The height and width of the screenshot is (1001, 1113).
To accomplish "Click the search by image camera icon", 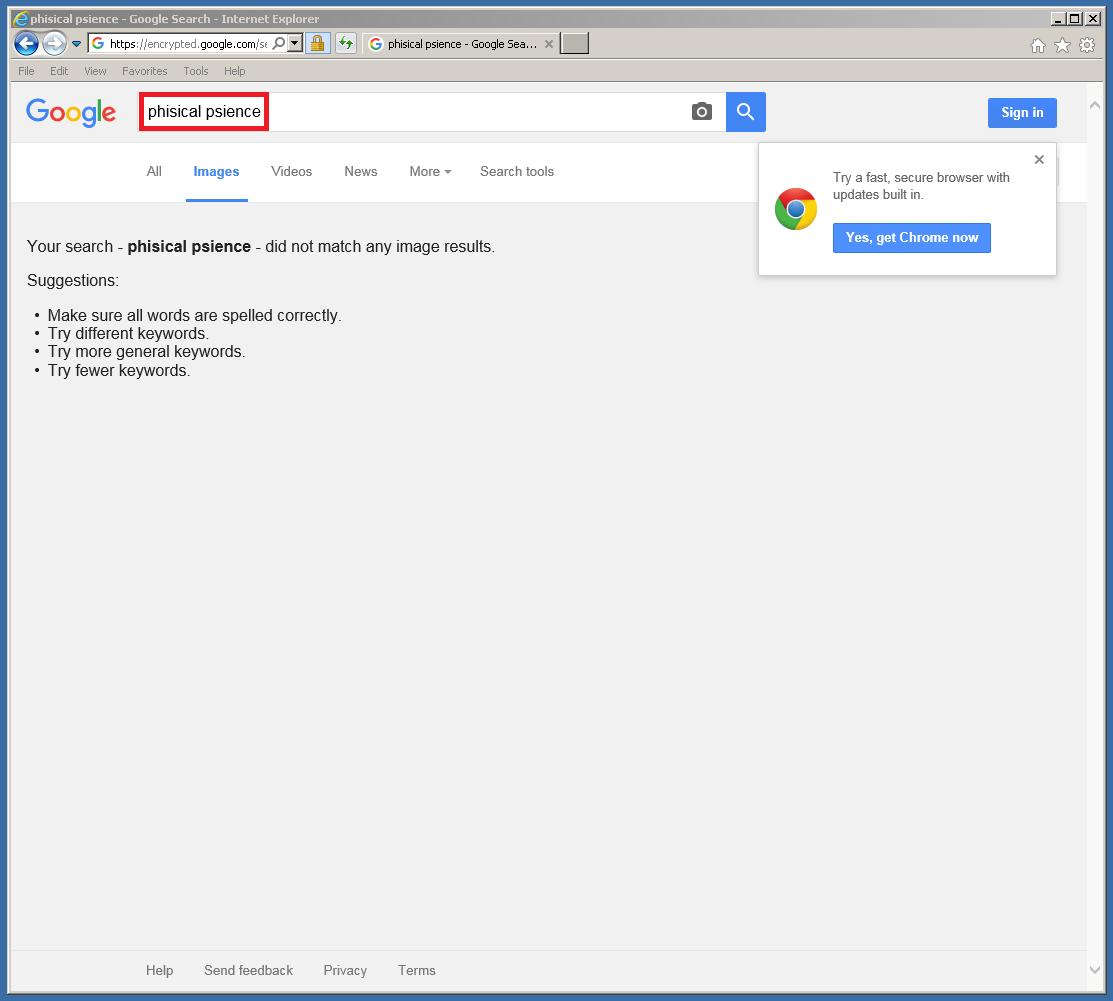I will (x=701, y=111).
